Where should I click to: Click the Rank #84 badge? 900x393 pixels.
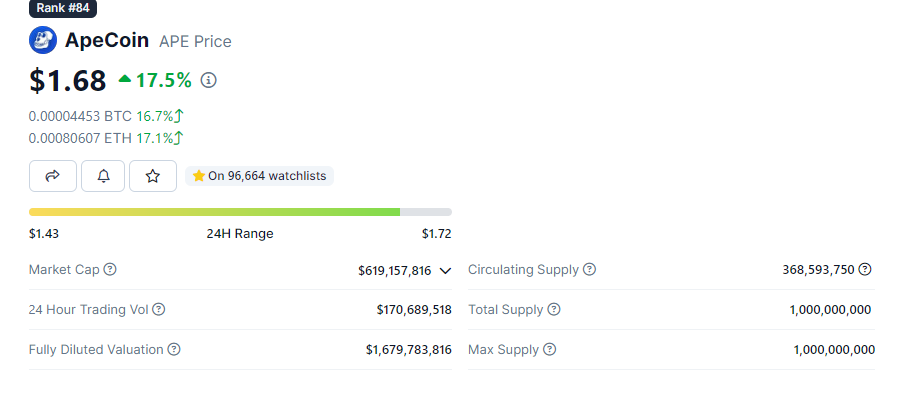(63, 9)
